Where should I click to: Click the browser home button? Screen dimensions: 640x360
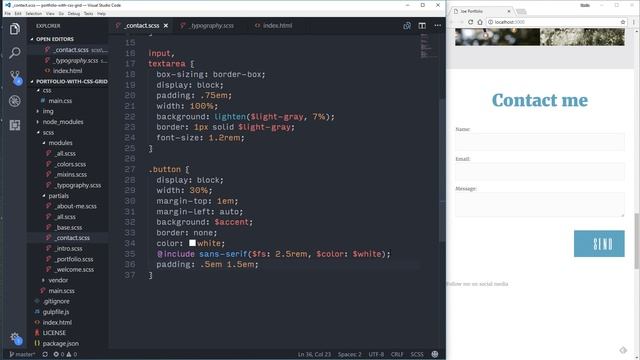tap(480, 22)
